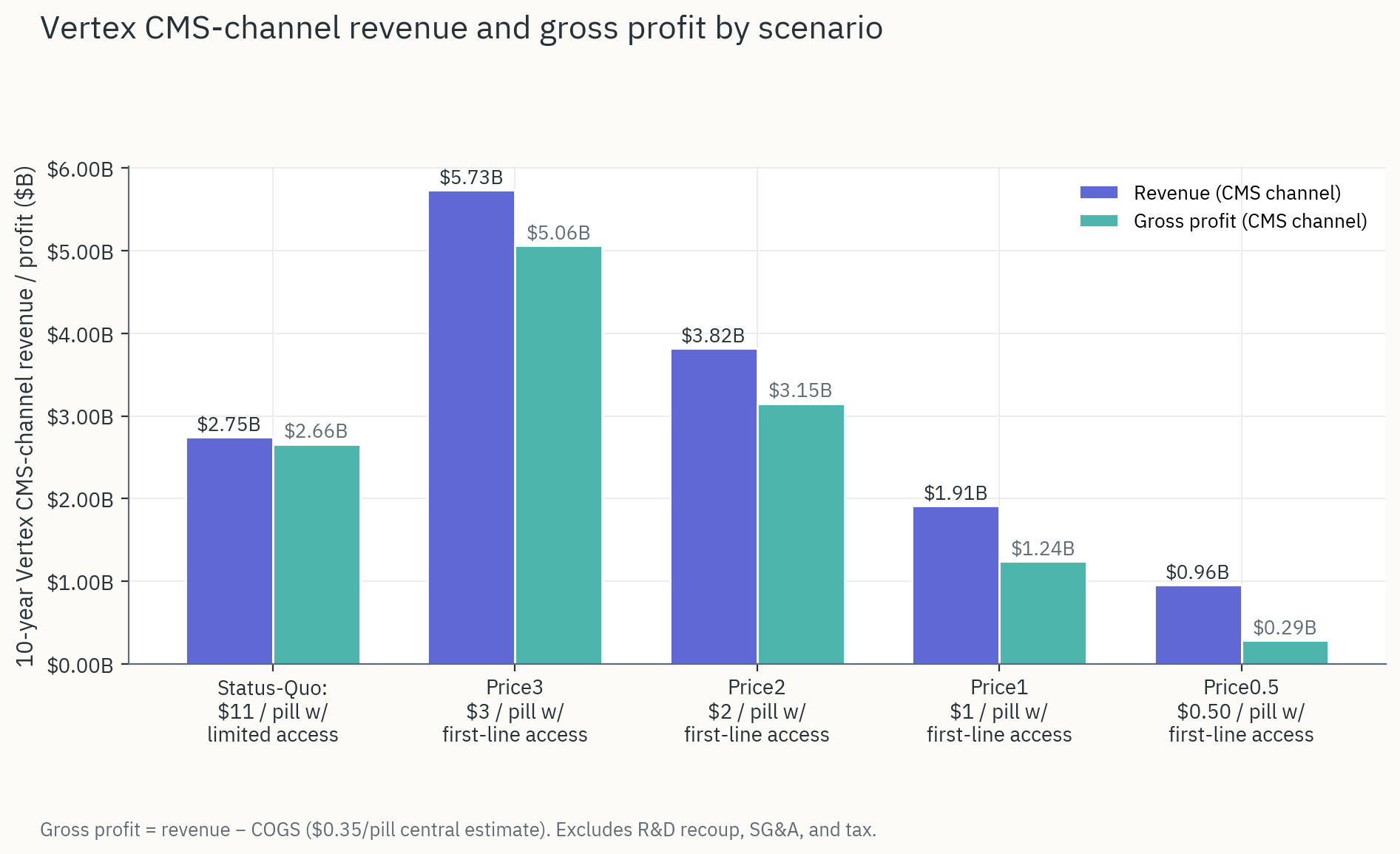Image resolution: width=1400 pixels, height=854 pixels.
Task: Select the 'Gross profit (CMS channel)' legend label
Action: click(1251, 221)
